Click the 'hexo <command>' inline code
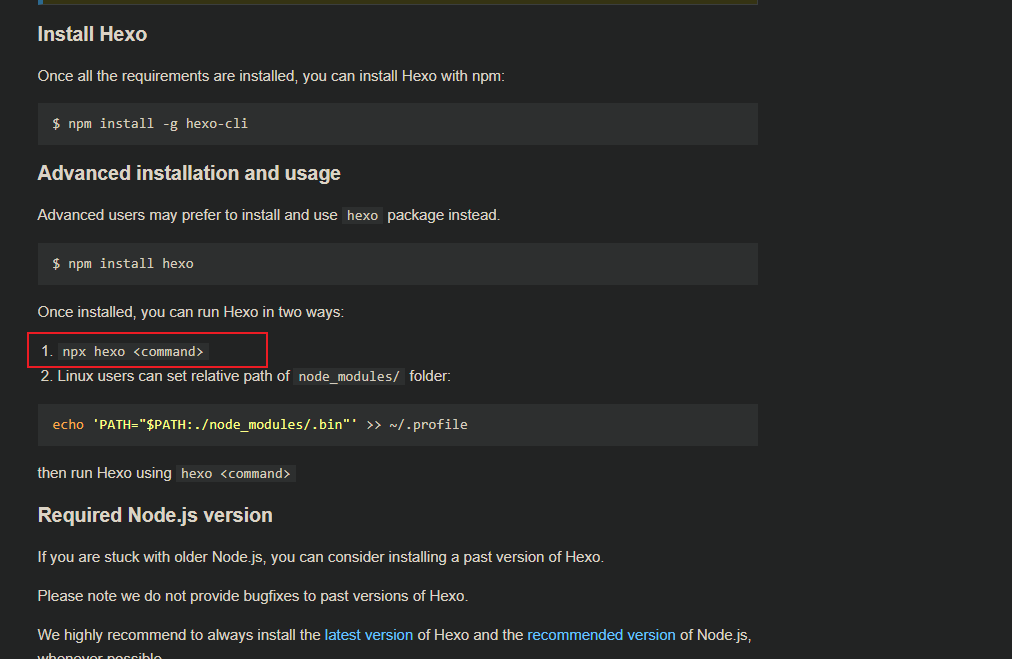Image resolution: width=1012 pixels, height=659 pixels. click(x=236, y=474)
